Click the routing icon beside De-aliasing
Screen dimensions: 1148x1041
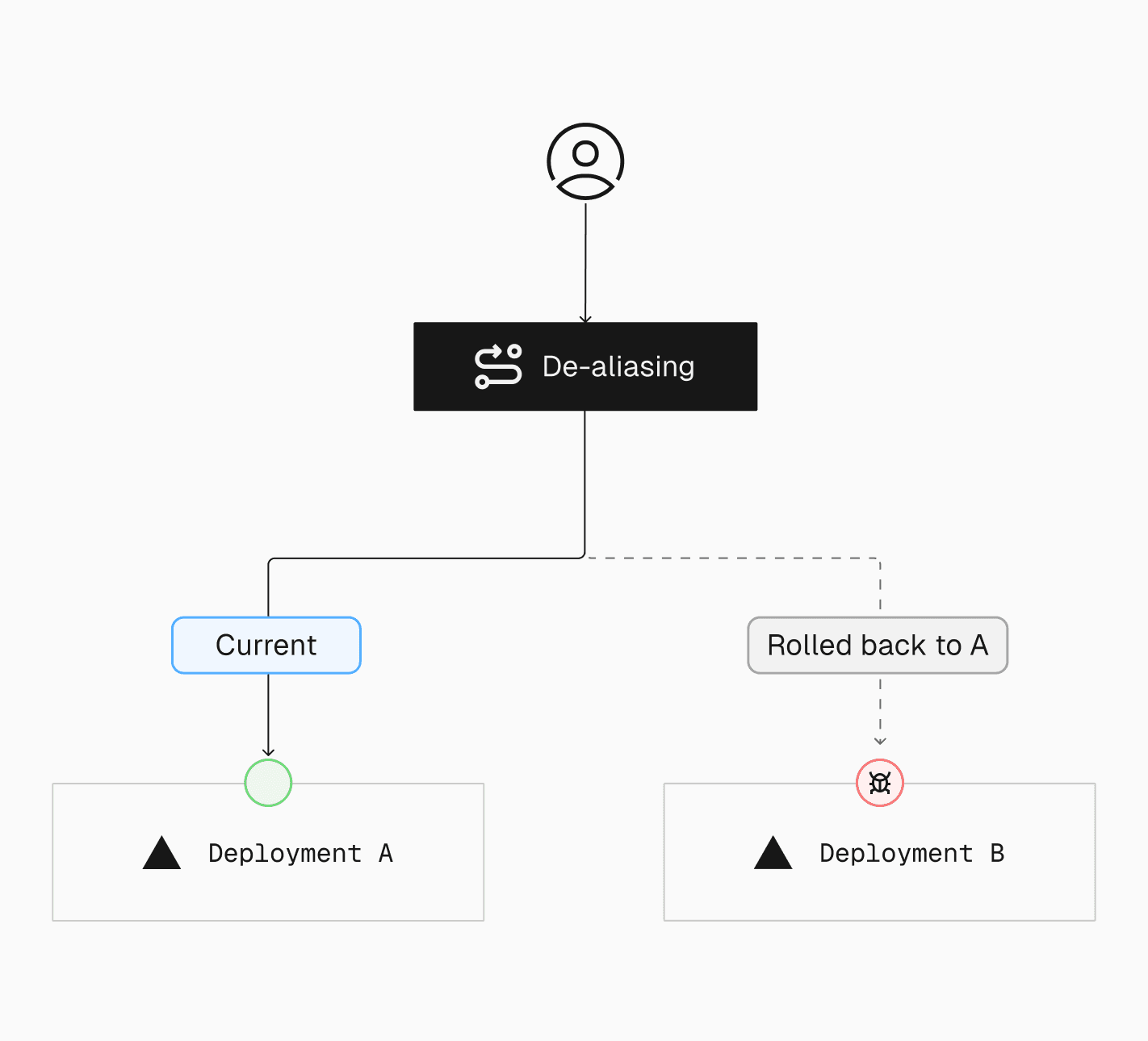[x=498, y=366]
